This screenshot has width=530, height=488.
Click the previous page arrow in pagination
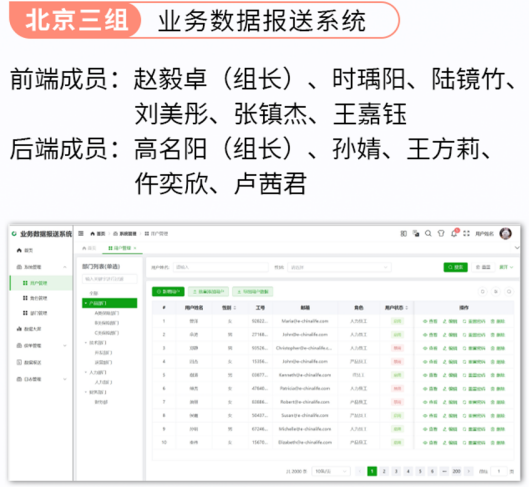360,471
